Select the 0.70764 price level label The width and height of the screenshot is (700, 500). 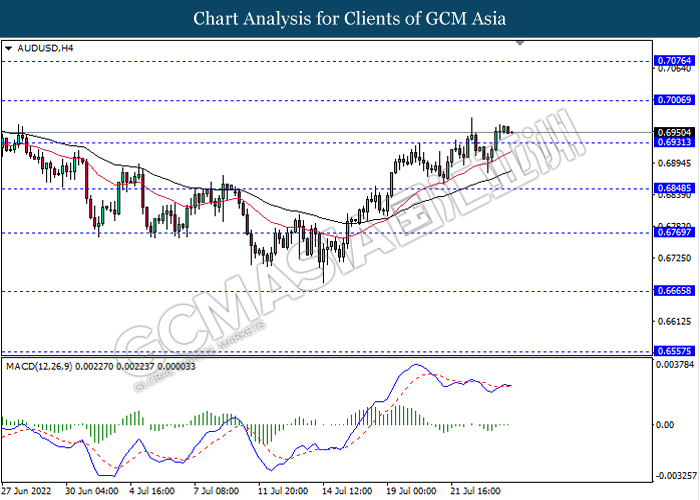click(x=675, y=60)
